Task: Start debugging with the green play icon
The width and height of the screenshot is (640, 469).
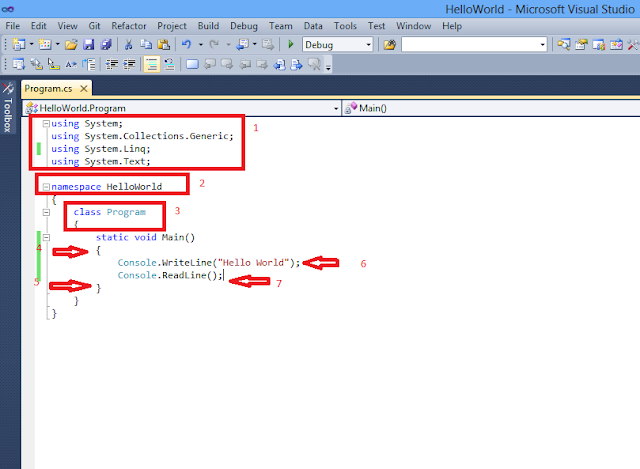Action: coord(291,44)
